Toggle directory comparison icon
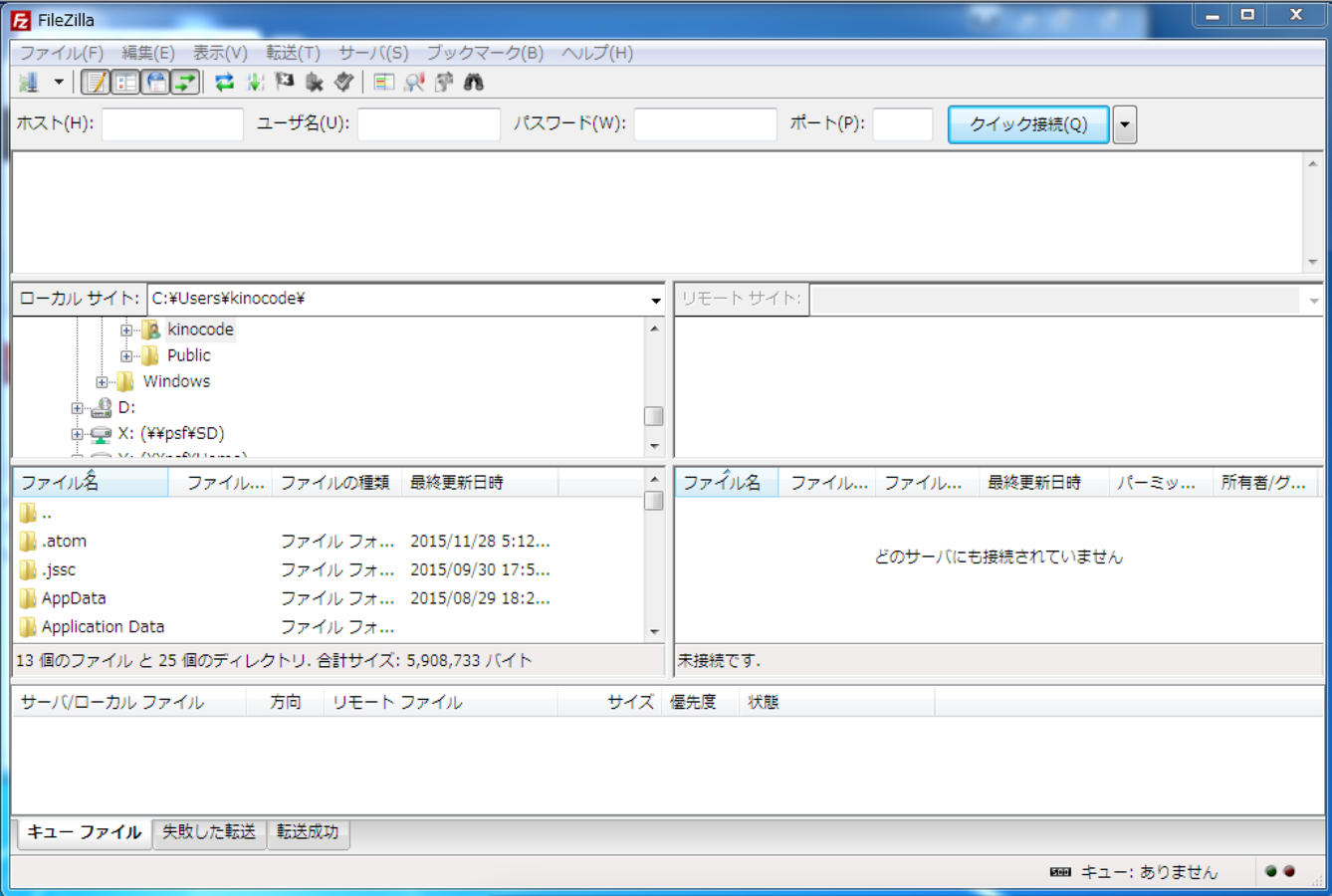Image resolution: width=1332 pixels, height=896 pixels. click(x=414, y=83)
